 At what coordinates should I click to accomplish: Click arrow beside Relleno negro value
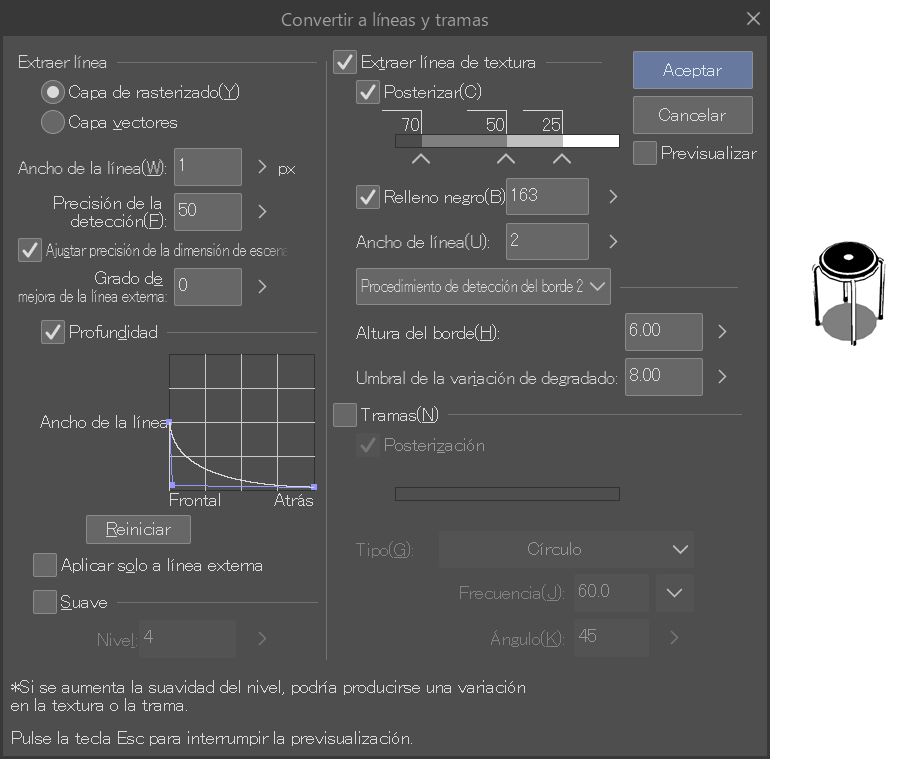tap(613, 197)
